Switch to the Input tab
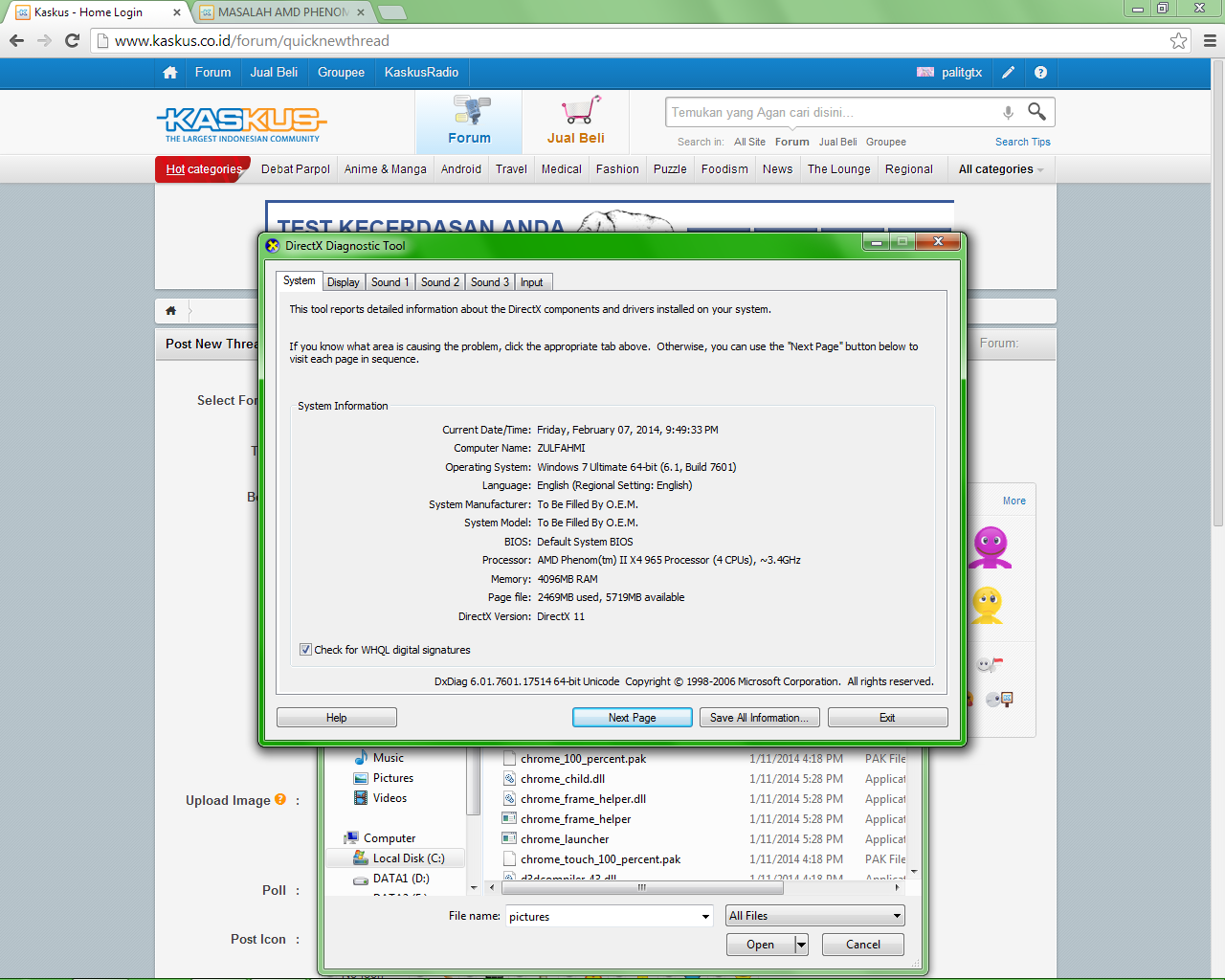This screenshot has height=980, width=1225. pyautogui.click(x=532, y=282)
